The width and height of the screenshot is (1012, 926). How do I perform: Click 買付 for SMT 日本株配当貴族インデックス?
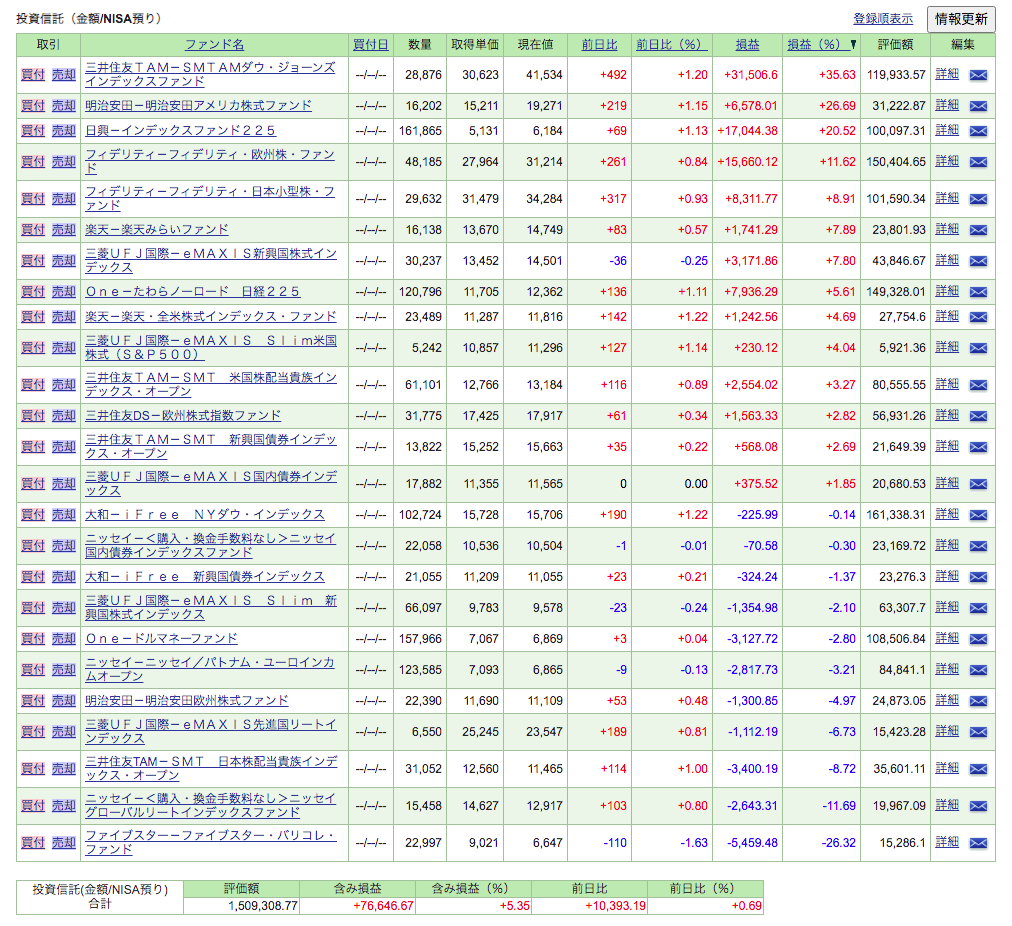33,769
